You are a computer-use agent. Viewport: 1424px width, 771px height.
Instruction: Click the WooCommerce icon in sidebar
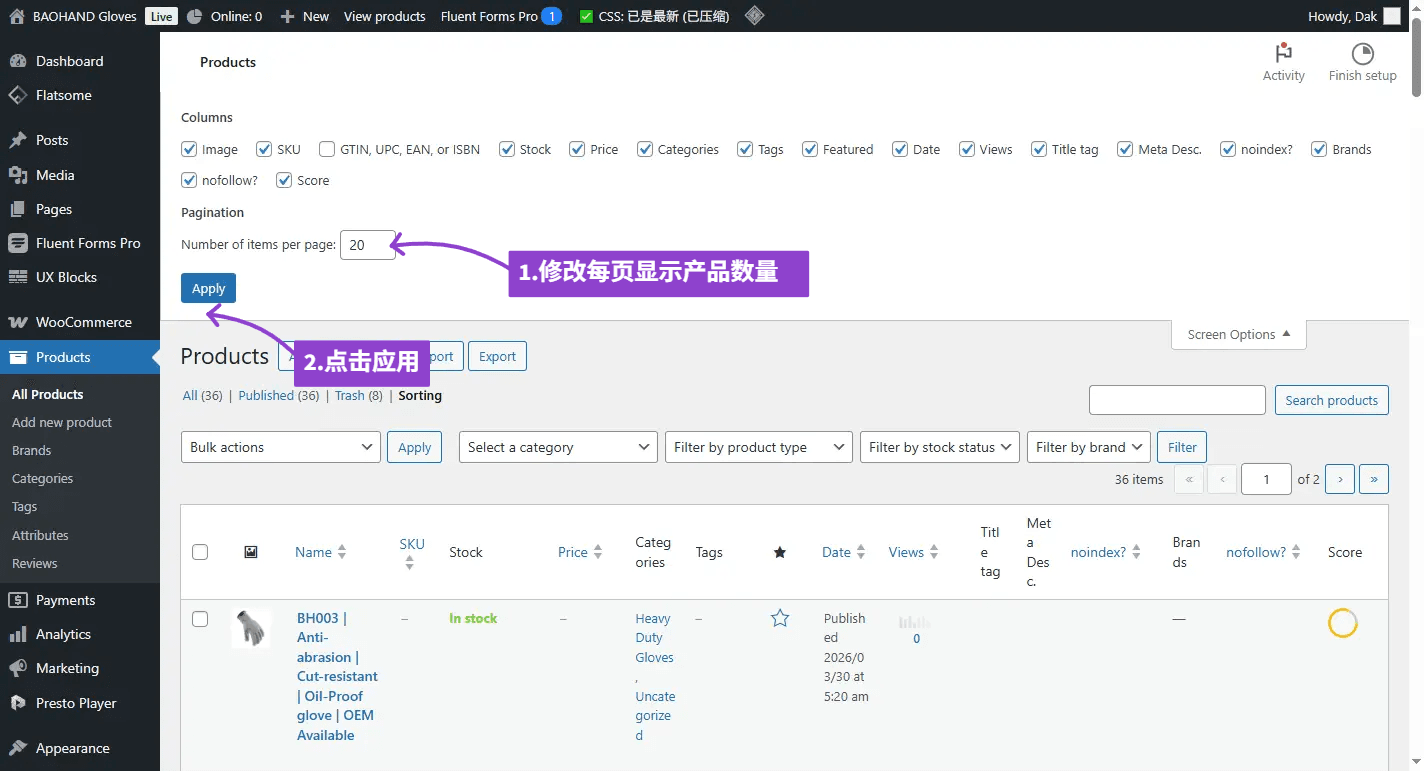coord(18,323)
